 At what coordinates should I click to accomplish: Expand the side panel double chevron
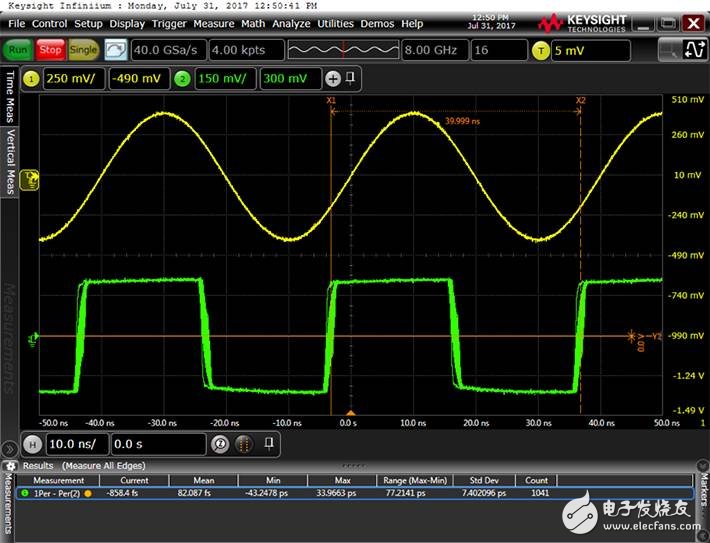(x=9, y=449)
